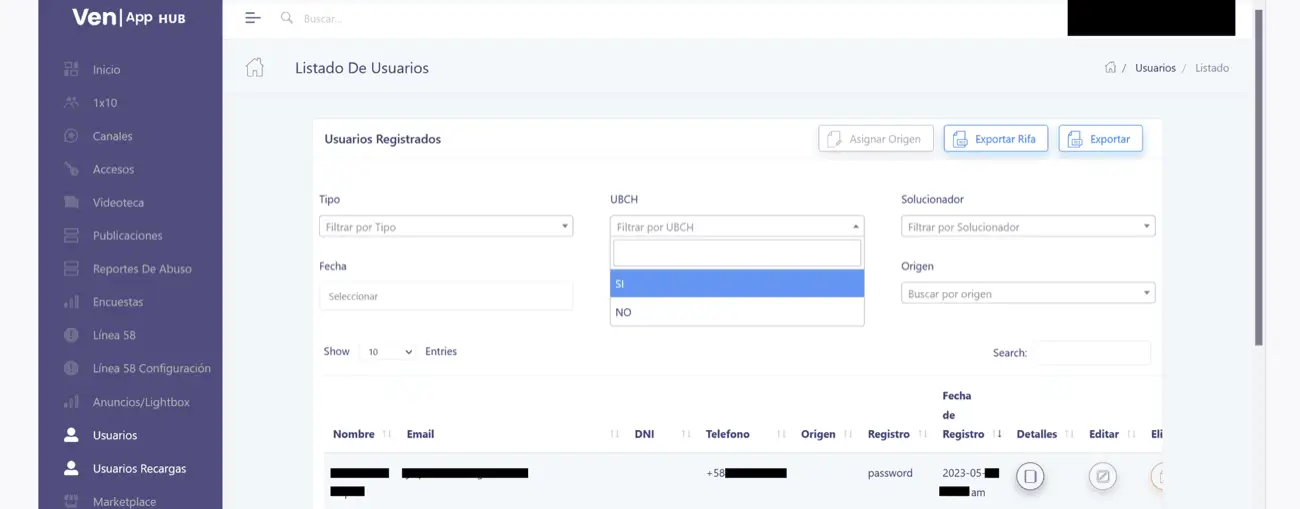Select NO option in UBCH dropdown
The height and width of the screenshot is (509, 1300).
tap(736, 312)
